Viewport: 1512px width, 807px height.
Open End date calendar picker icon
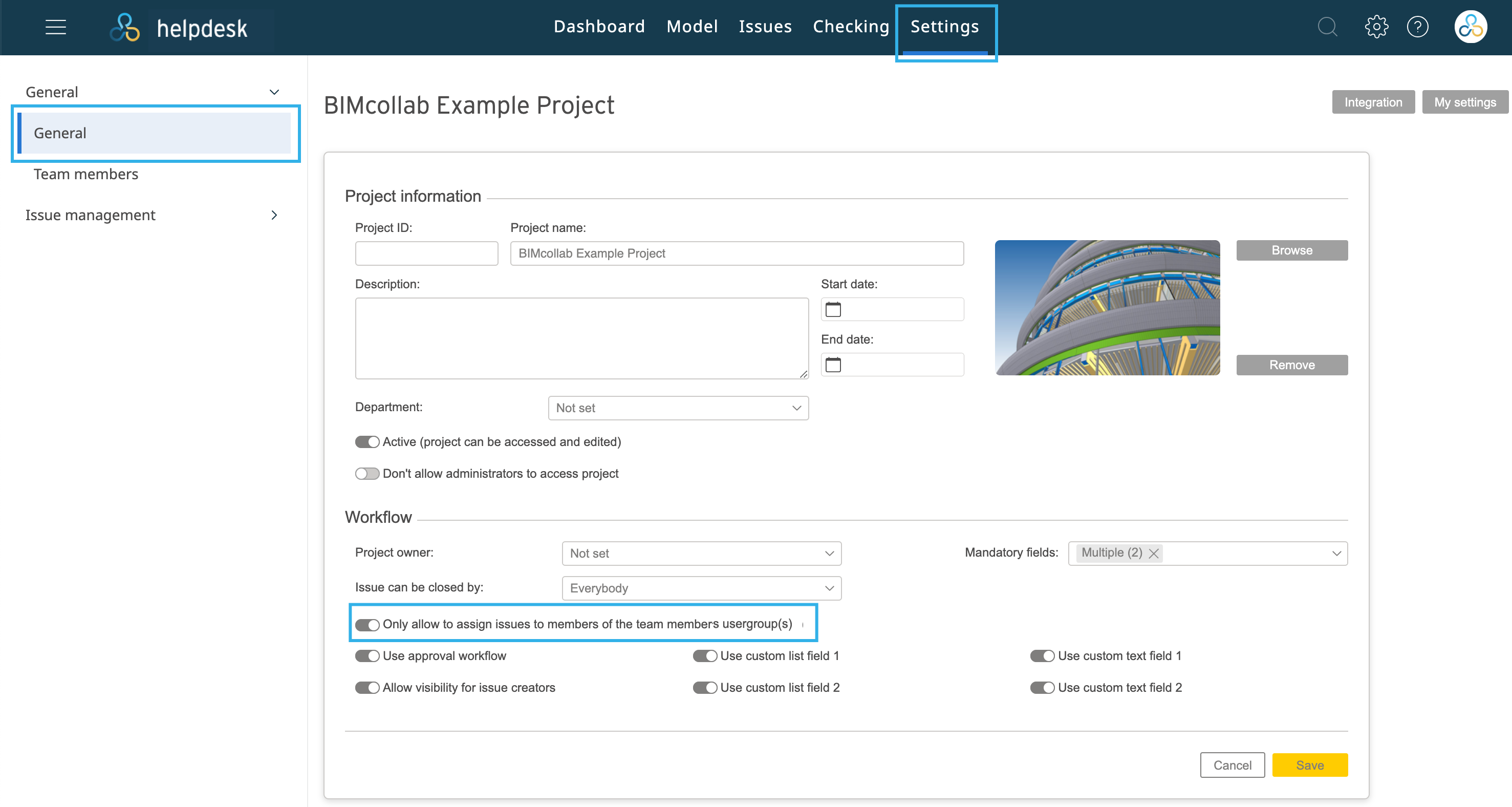pyautogui.click(x=833, y=365)
